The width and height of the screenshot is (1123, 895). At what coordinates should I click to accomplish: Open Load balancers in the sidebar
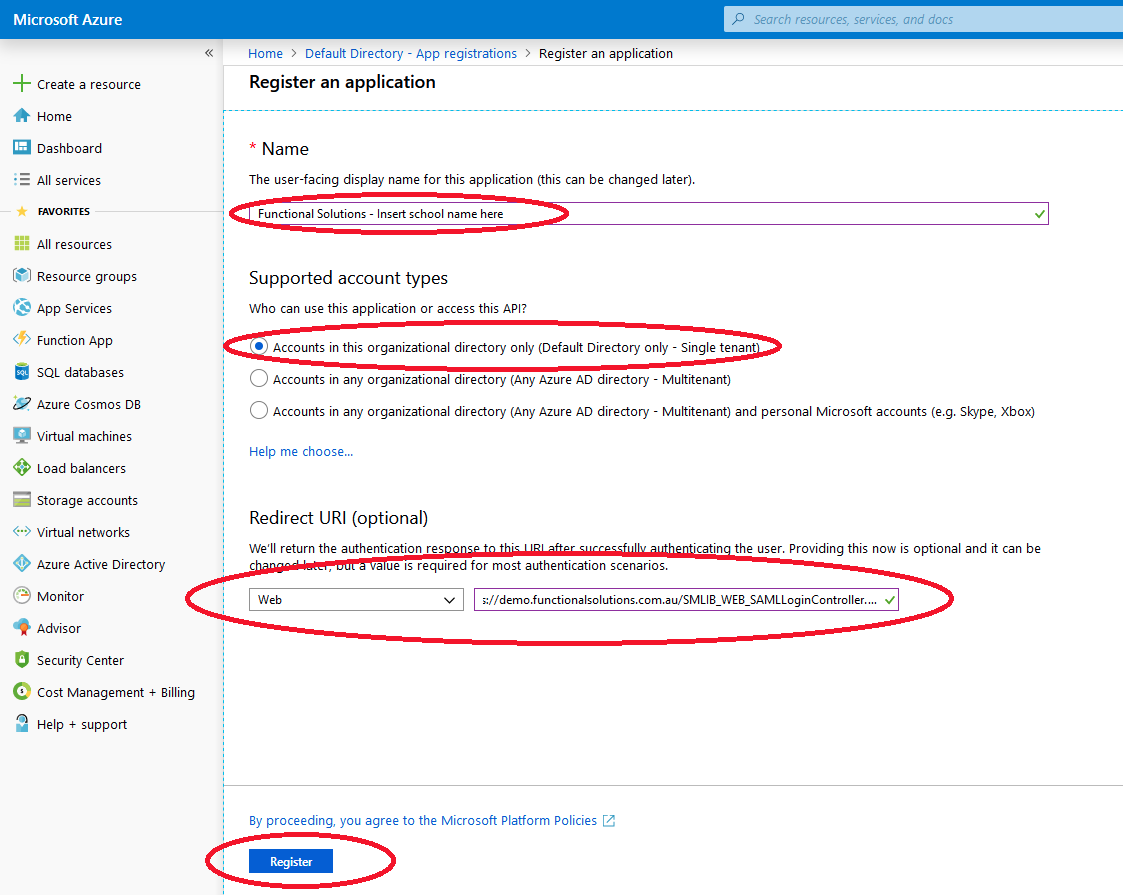point(82,468)
